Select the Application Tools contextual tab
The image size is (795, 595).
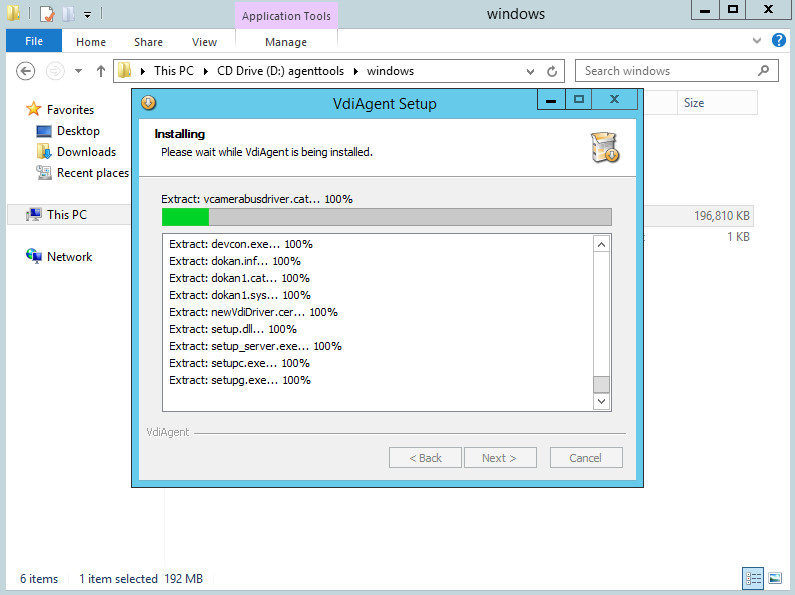[x=286, y=16]
